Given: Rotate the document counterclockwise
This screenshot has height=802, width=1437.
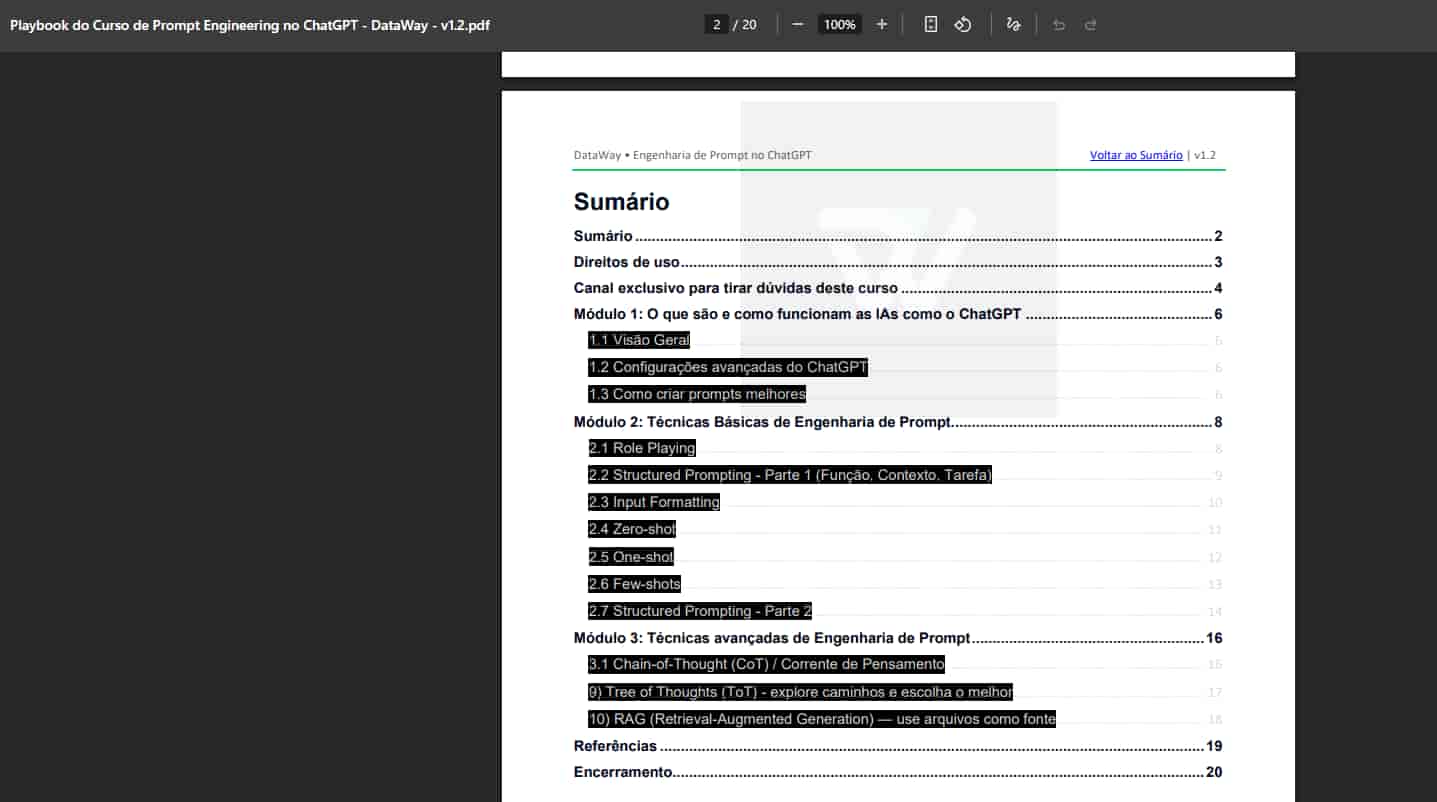Looking at the screenshot, I should 963,25.
